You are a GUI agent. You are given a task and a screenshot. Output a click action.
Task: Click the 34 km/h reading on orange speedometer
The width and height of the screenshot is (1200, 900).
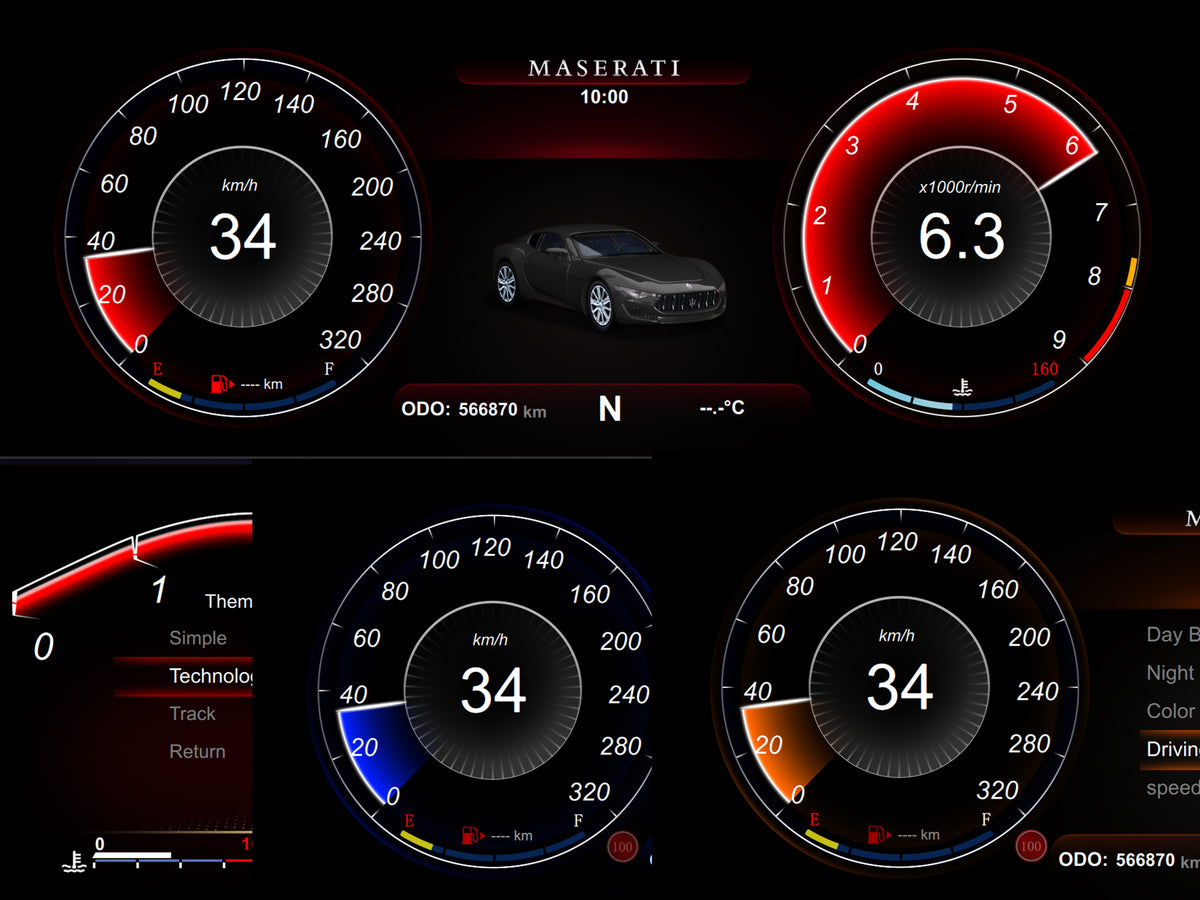900,687
